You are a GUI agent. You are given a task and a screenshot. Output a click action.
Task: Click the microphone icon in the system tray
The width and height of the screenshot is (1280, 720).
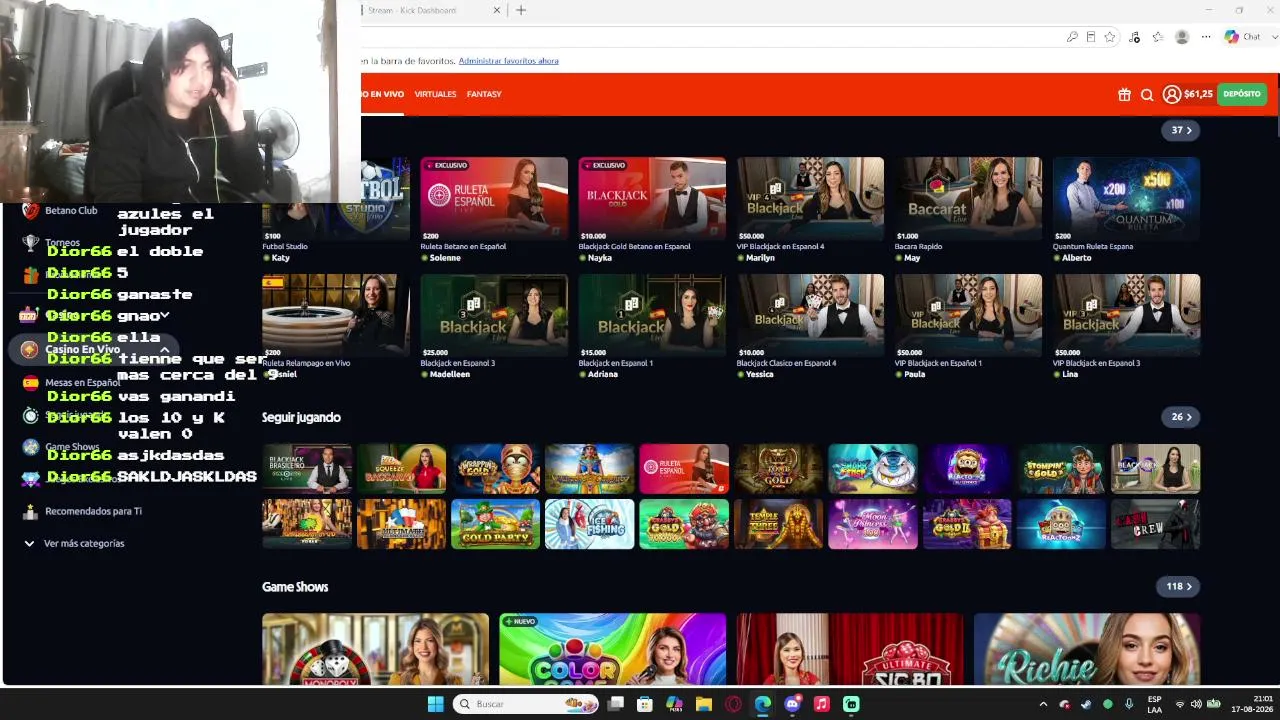pos(1129,704)
